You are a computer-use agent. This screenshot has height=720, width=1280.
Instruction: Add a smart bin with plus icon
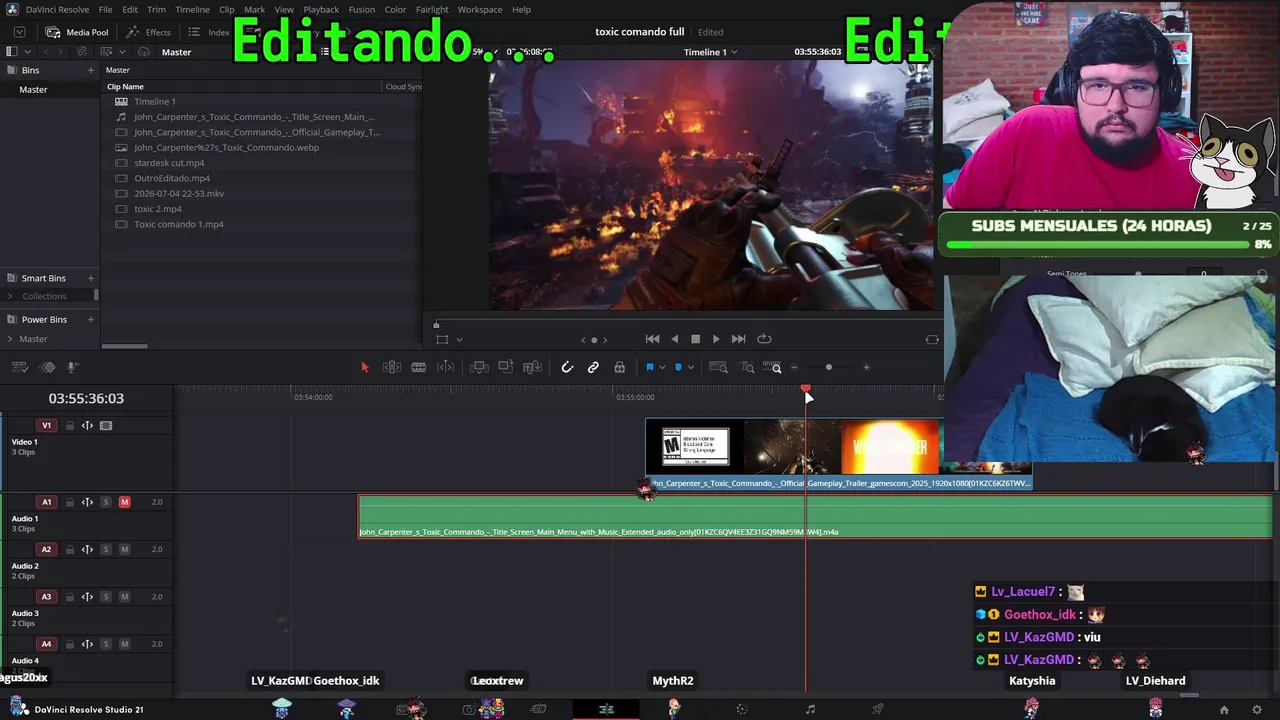click(91, 278)
